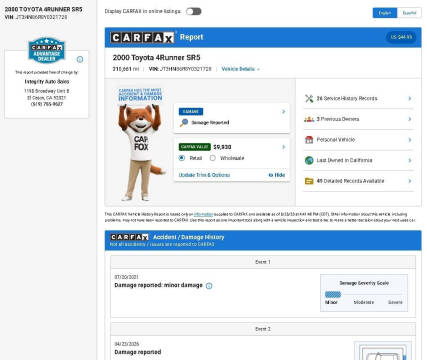
Task: Click the Previous Owners people icon
Action: tap(309, 119)
